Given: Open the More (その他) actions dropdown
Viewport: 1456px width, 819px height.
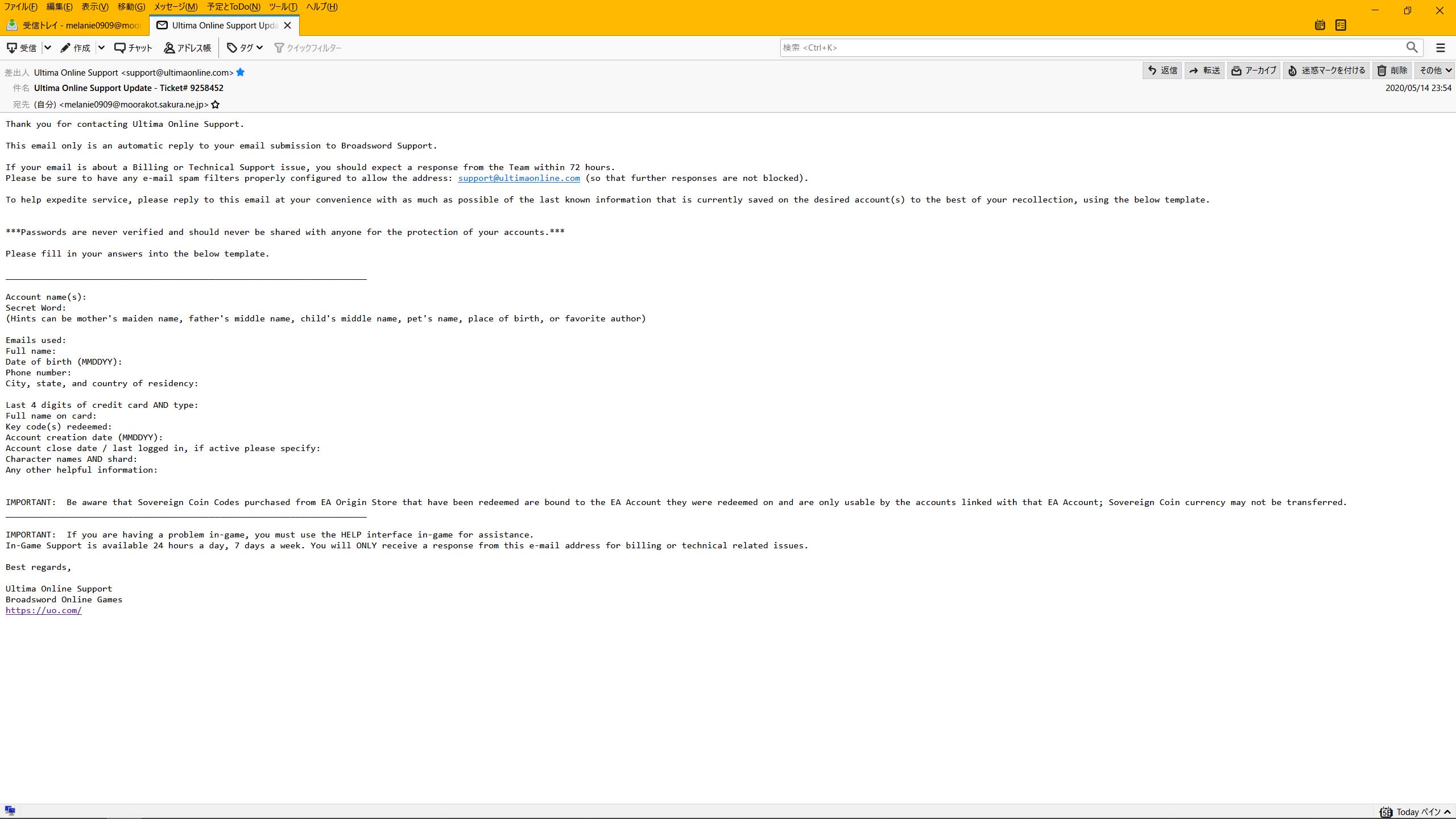Looking at the screenshot, I should click(x=1434, y=71).
